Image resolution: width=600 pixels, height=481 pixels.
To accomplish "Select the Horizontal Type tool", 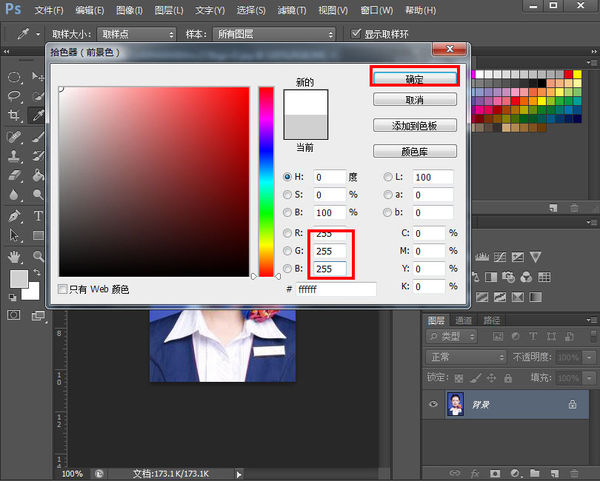I will click(38, 215).
